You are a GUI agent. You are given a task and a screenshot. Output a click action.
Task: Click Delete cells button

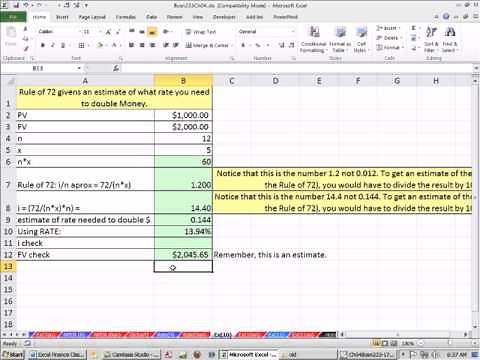pos(389,38)
